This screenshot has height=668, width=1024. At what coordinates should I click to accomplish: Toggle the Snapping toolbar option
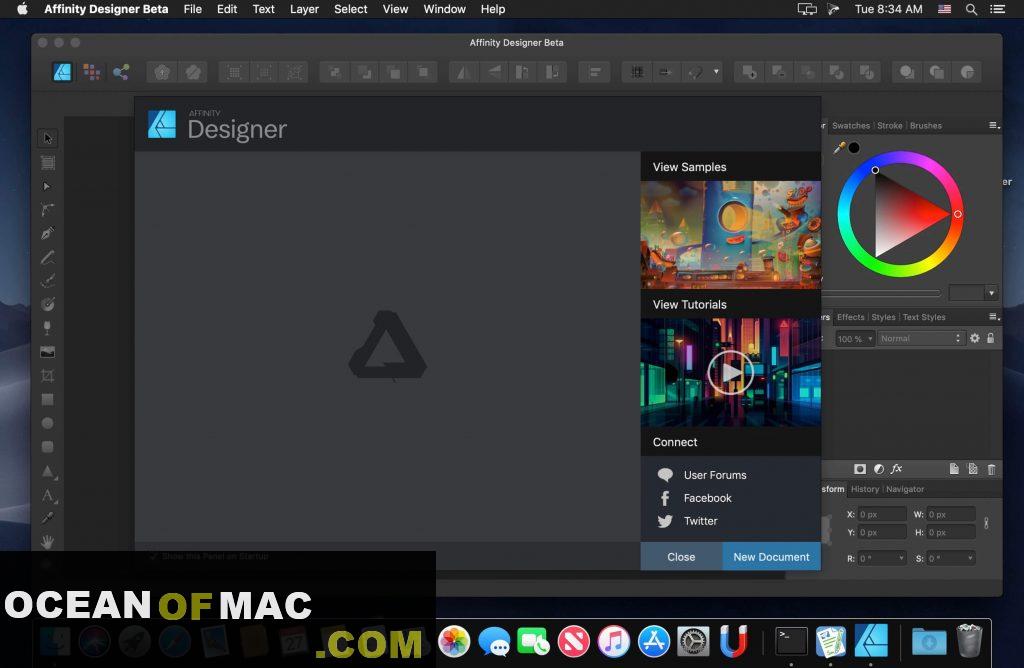point(695,72)
